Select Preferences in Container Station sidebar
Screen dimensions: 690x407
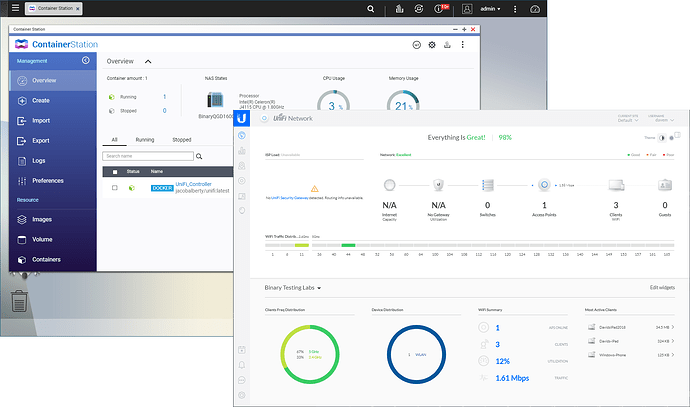[53, 181]
